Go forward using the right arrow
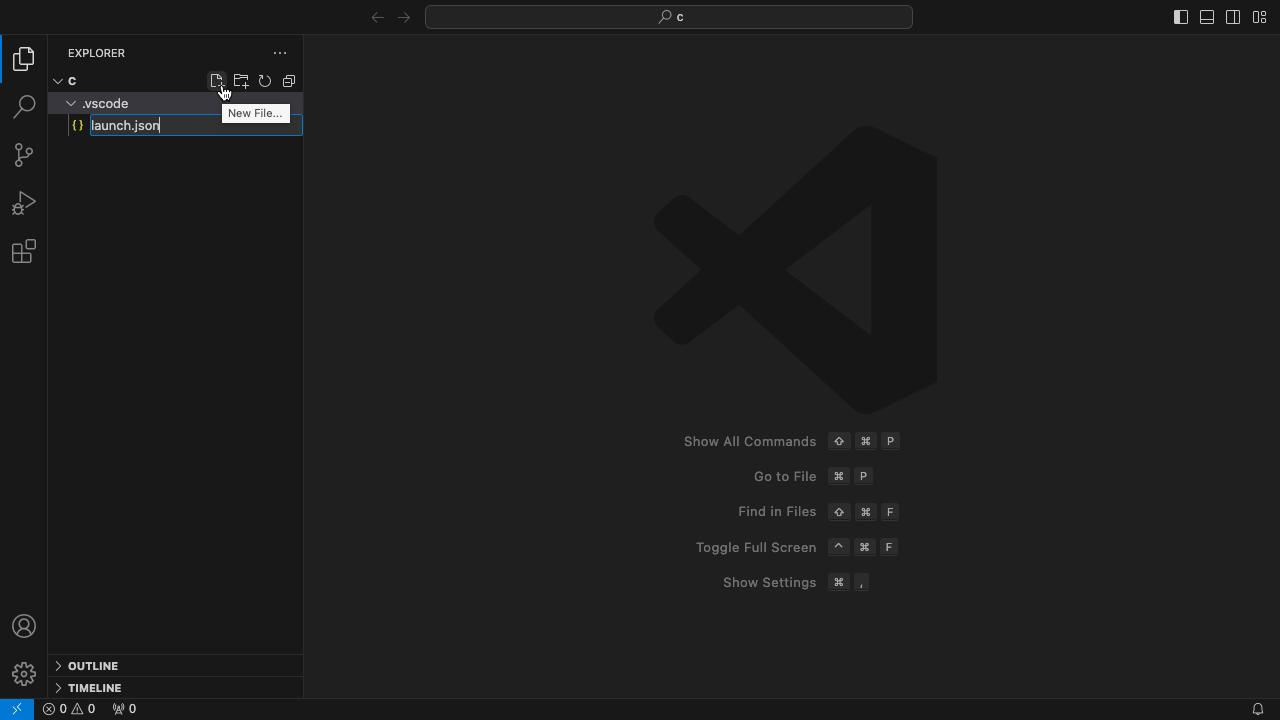Image resolution: width=1280 pixels, height=720 pixels. tap(404, 17)
